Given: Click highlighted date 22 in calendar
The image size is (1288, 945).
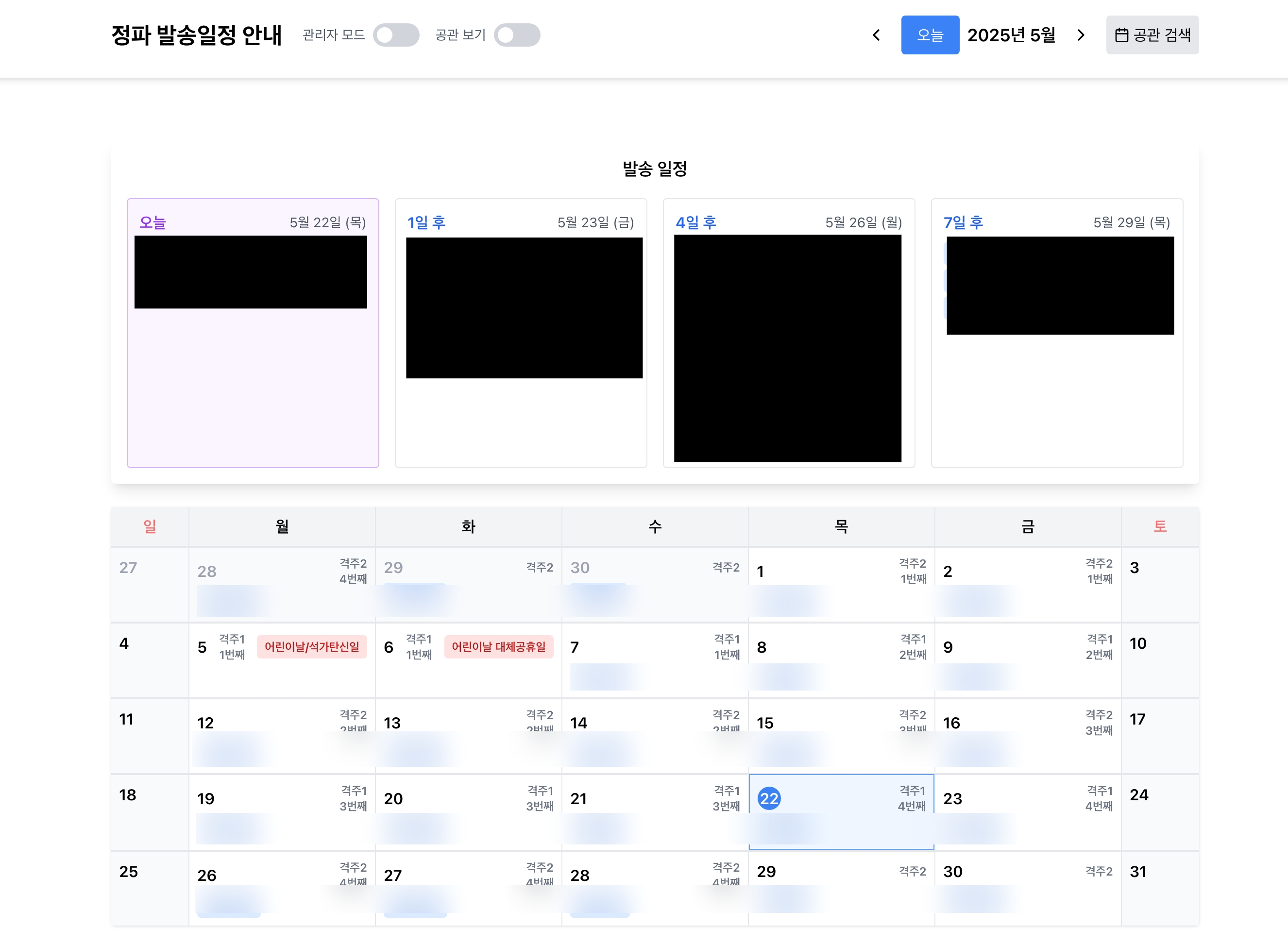Looking at the screenshot, I should tap(769, 798).
